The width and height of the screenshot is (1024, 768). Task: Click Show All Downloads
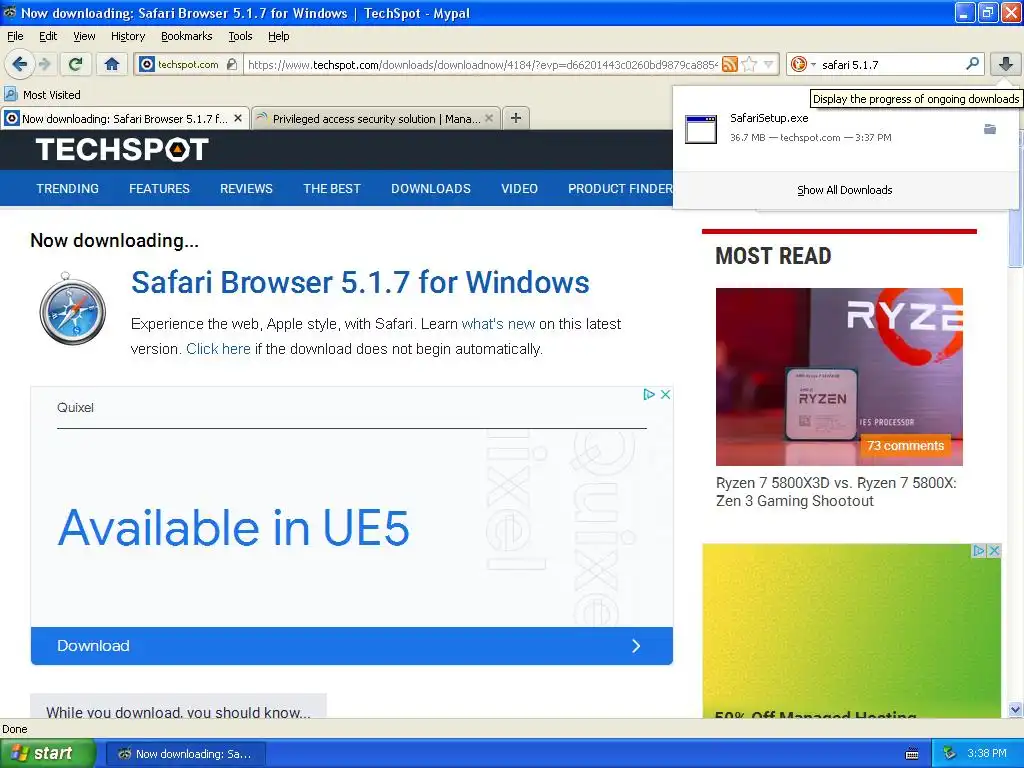click(844, 190)
